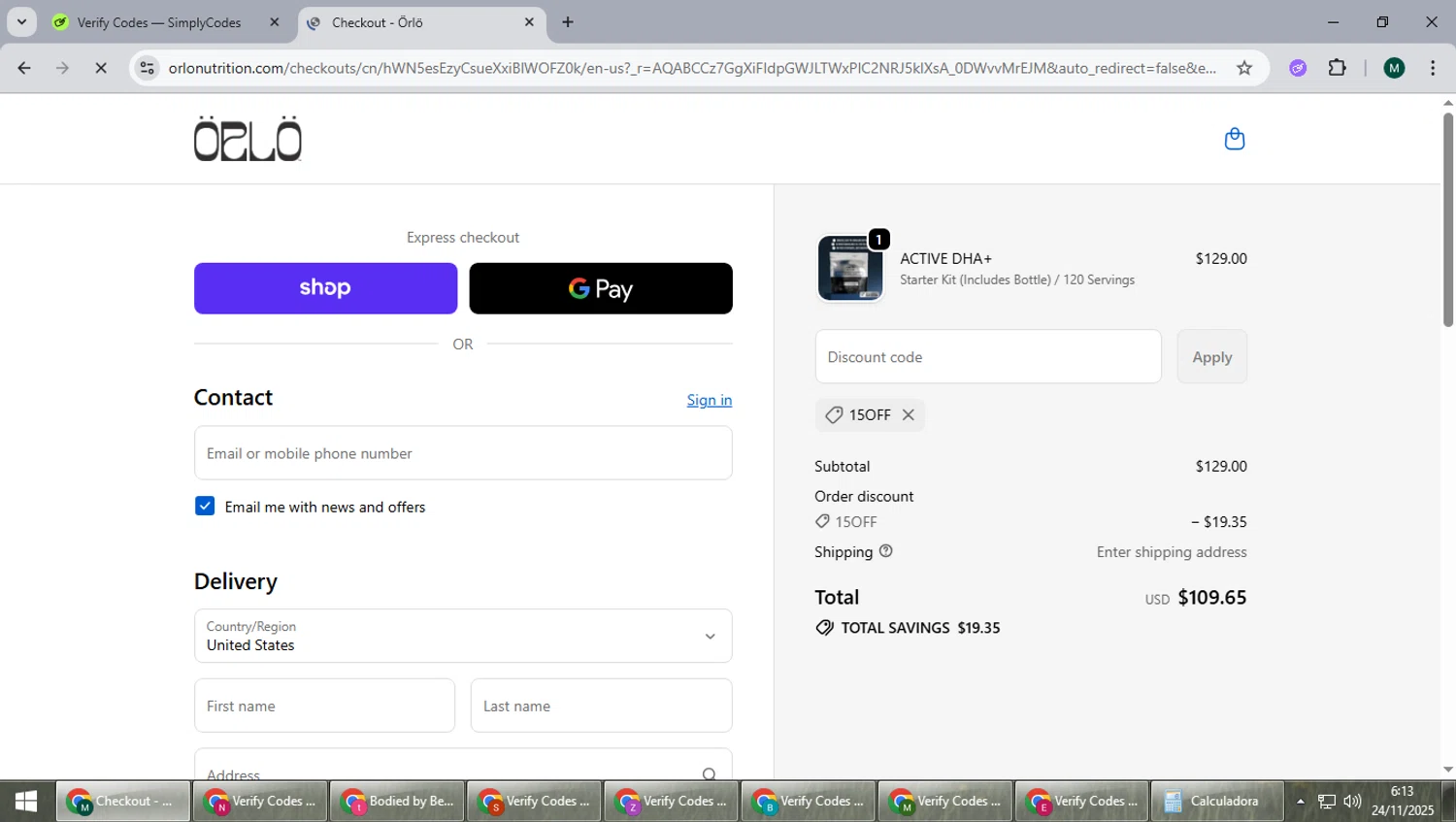
Task: Open the Chrome three-dot menu
Action: tap(1433, 68)
